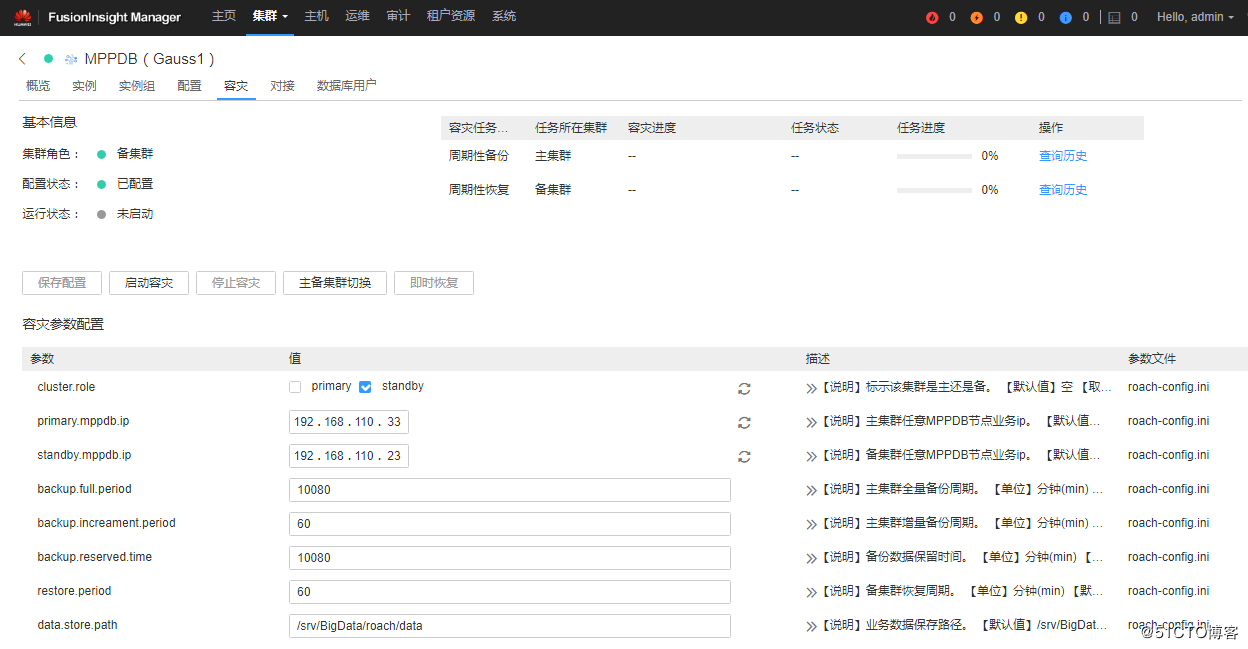Switch to the 配置 tab
1248x649 pixels.
(x=189, y=86)
